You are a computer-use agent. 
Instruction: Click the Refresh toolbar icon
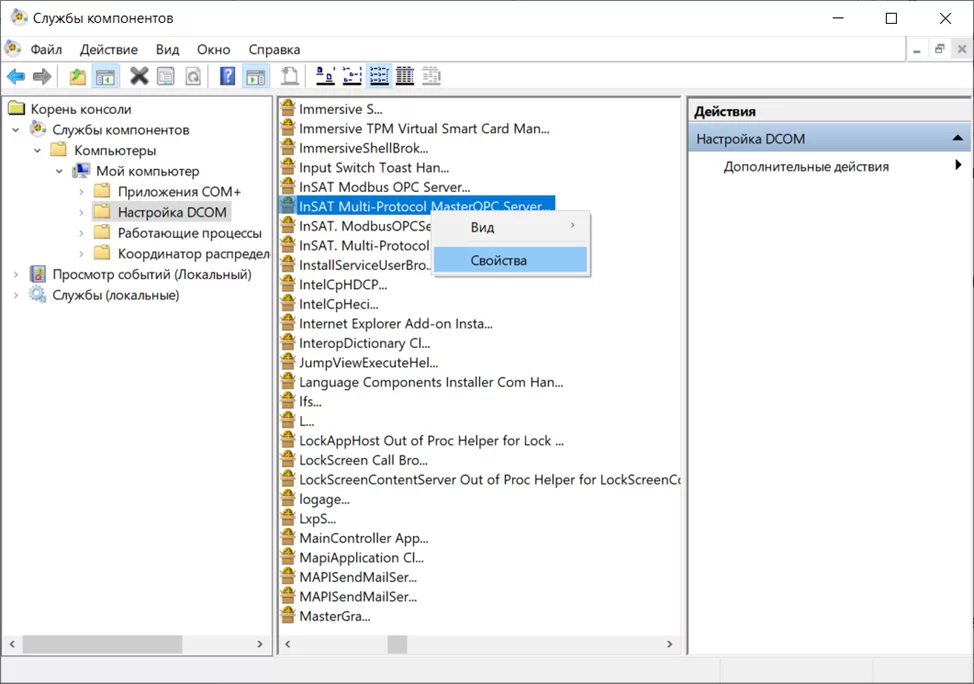[193, 77]
